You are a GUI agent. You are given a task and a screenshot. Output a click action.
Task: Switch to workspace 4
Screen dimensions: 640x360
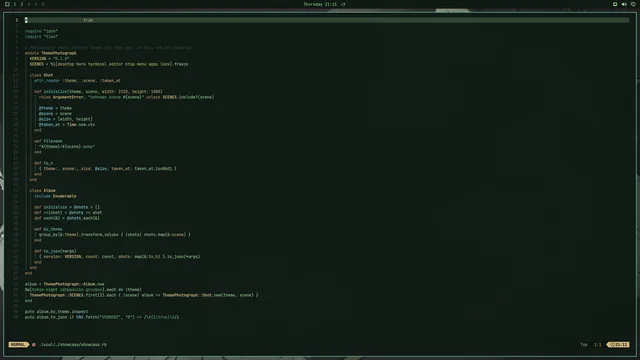coord(36,4)
